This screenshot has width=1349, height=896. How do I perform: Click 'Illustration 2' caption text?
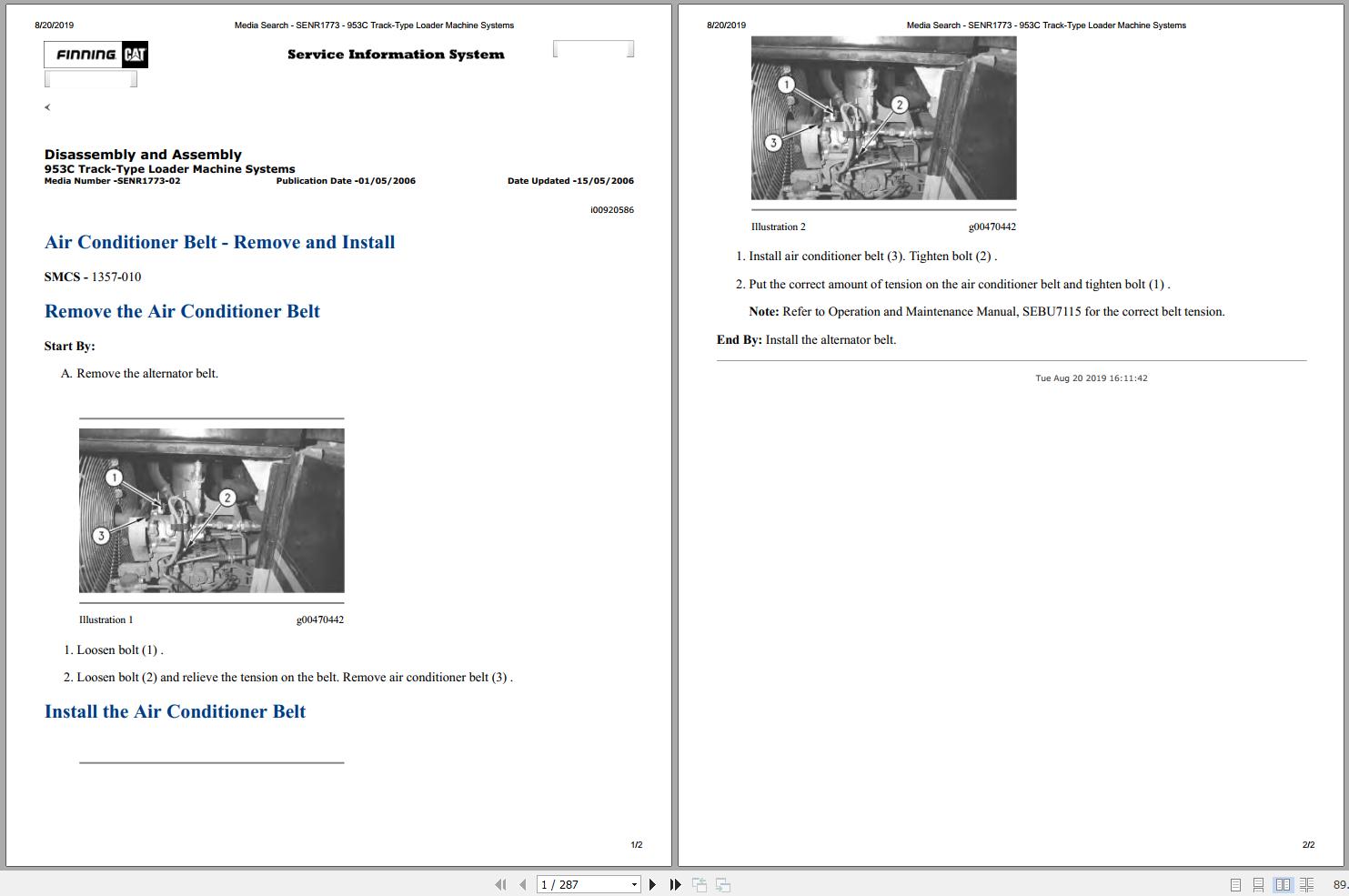coord(779,227)
